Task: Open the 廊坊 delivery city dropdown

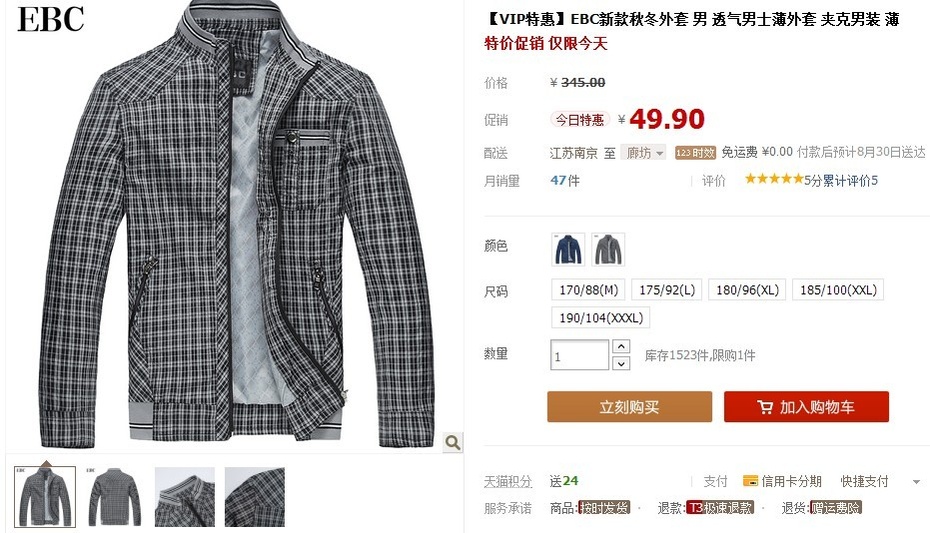Action: click(644, 153)
